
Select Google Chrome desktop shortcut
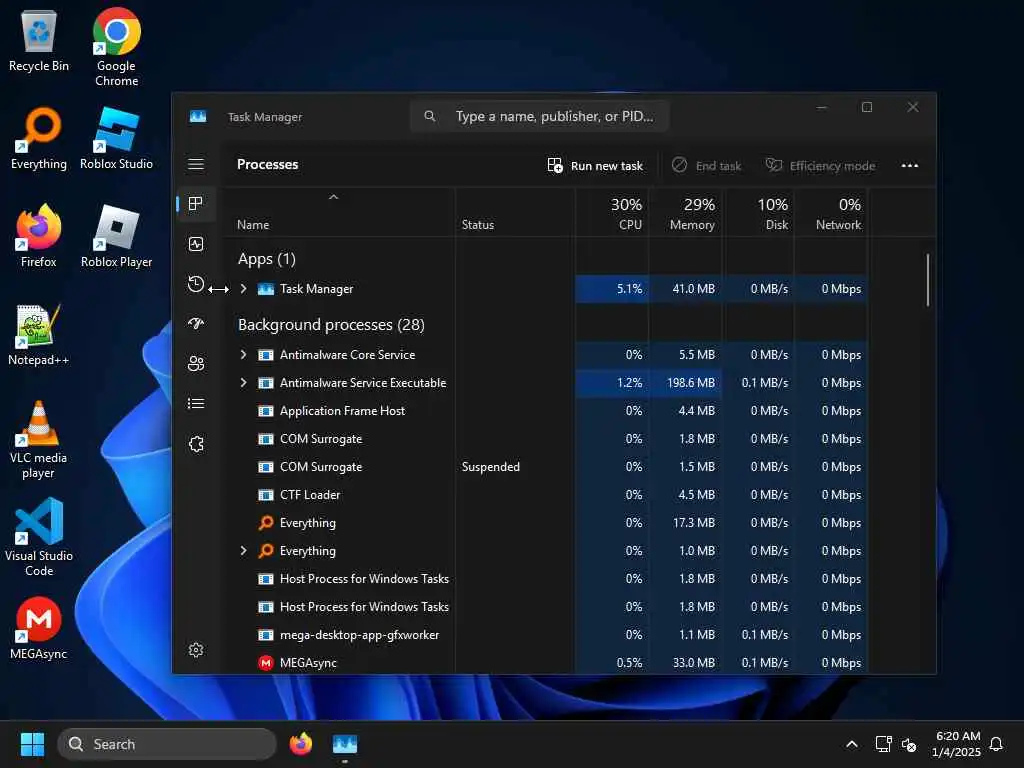[117, 47]
